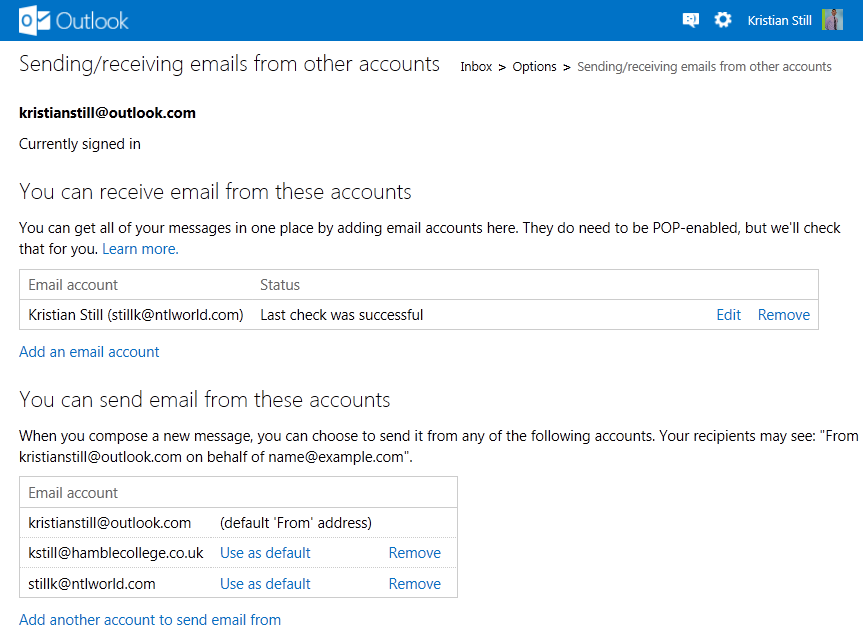The image size is (863, 636).
Task: Select kristianstill@outlook.com in the send table
Action: [x=110, y=523]
